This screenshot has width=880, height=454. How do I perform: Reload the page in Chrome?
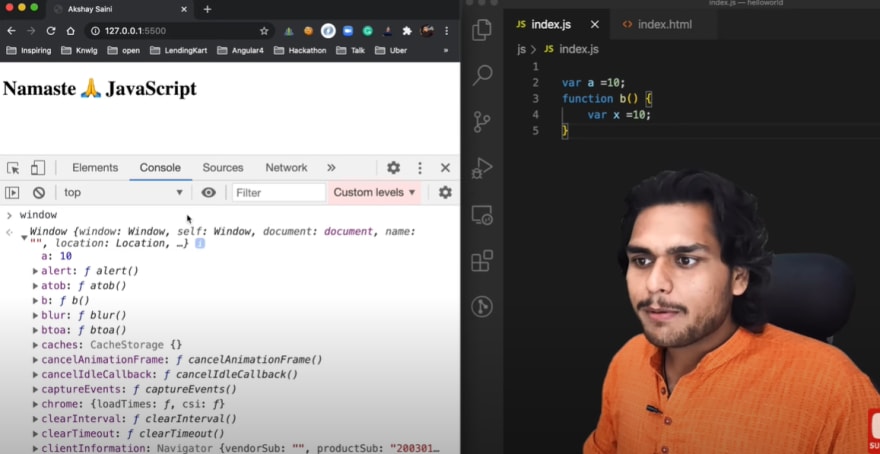51,31
